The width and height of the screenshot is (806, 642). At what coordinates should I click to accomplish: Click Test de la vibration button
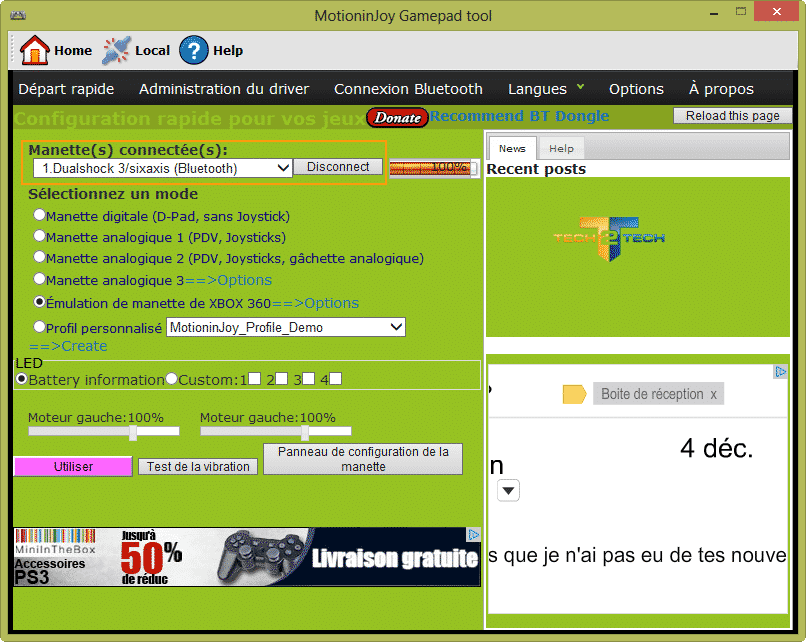tap(198, 467)
